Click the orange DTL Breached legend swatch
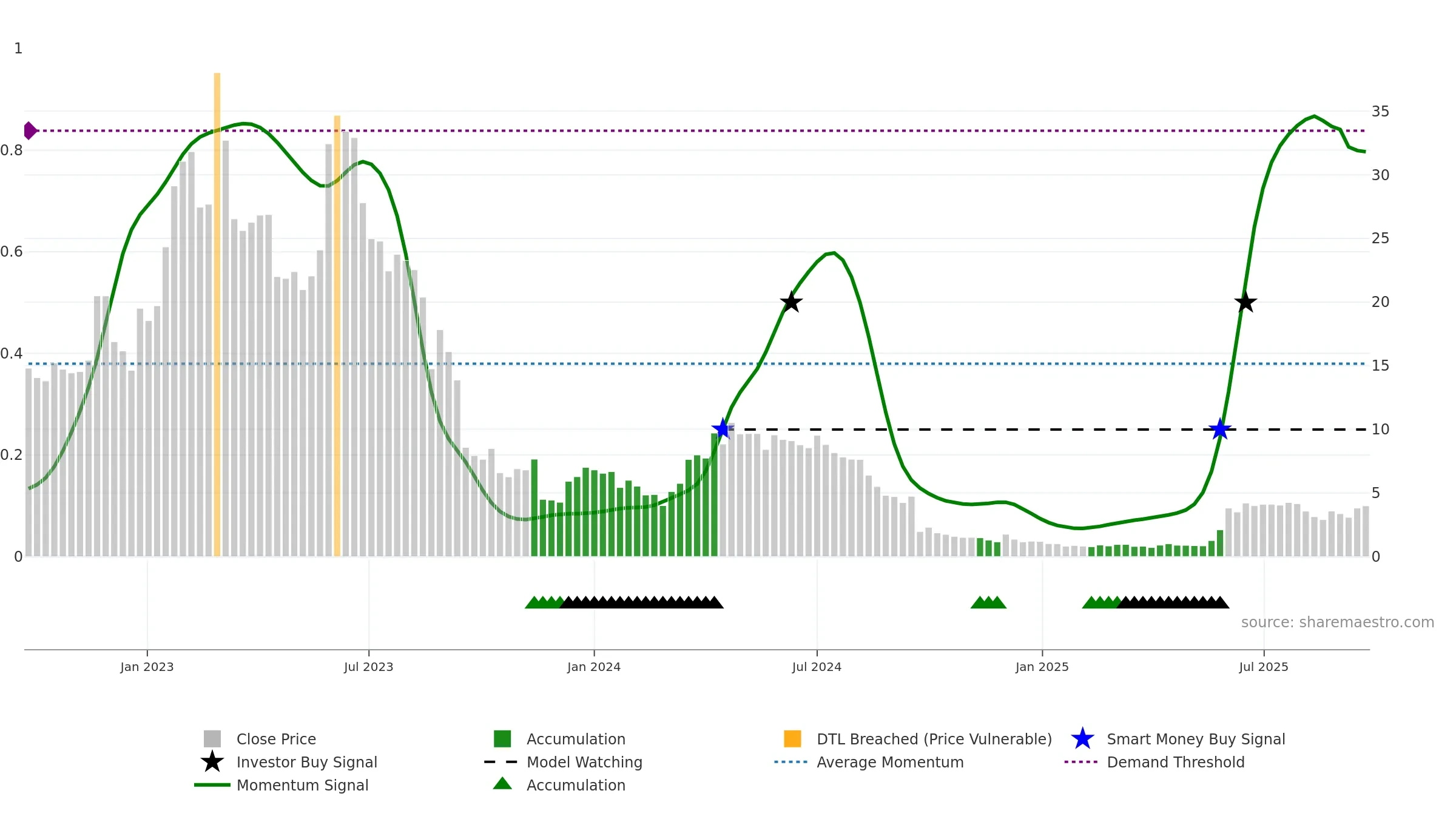Image resolution: width=1456 pixels, height=819 pixels. [x=792, y=739]
